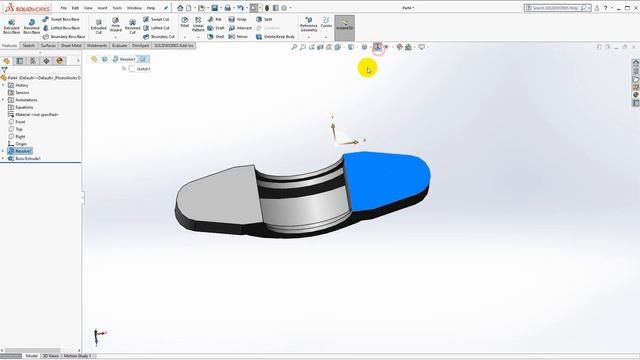Select the Split feature
This screenshot has width=640, height=360.
tap(264, 19)
